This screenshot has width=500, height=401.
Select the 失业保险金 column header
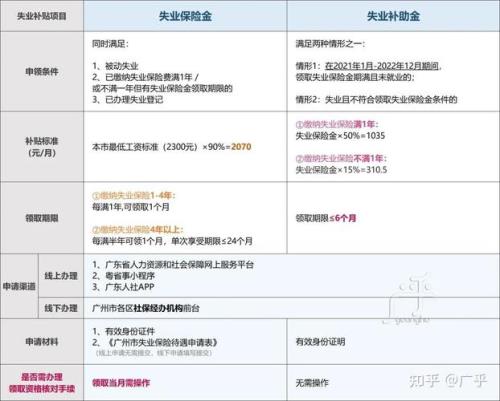[x=185, y=16]
